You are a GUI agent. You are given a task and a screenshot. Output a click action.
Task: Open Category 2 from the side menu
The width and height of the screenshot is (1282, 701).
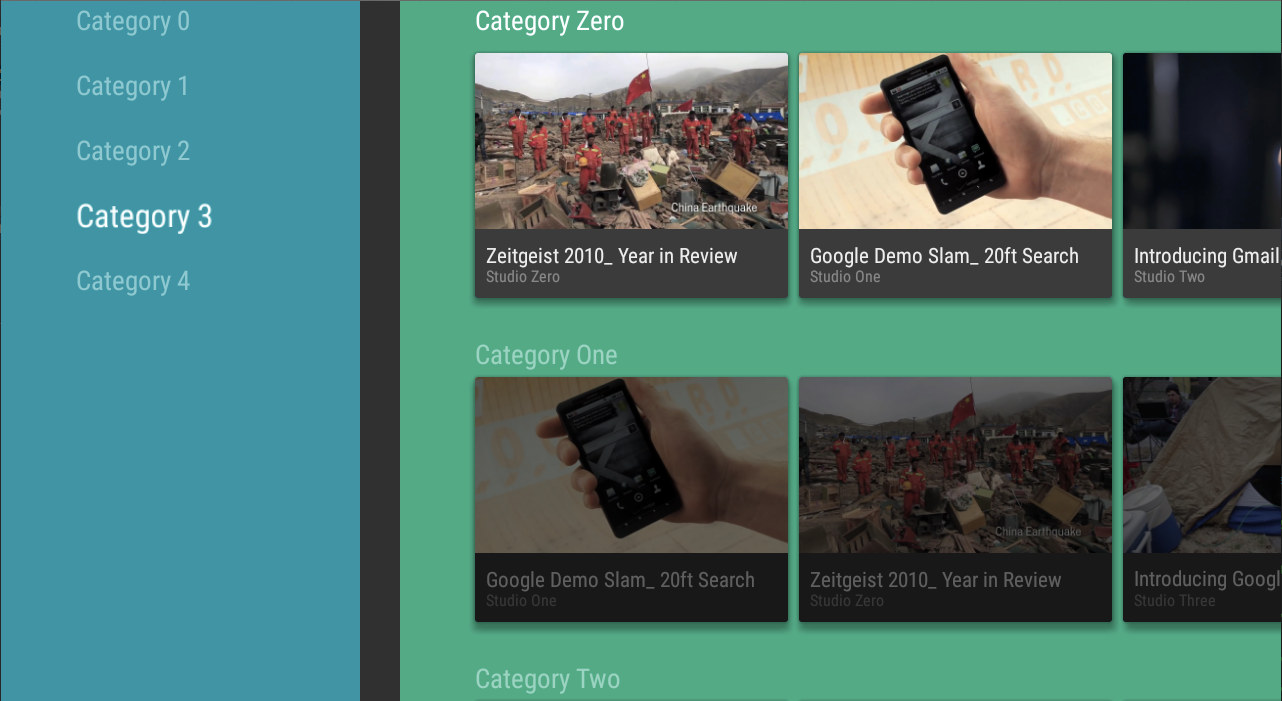tap(133, 151)
